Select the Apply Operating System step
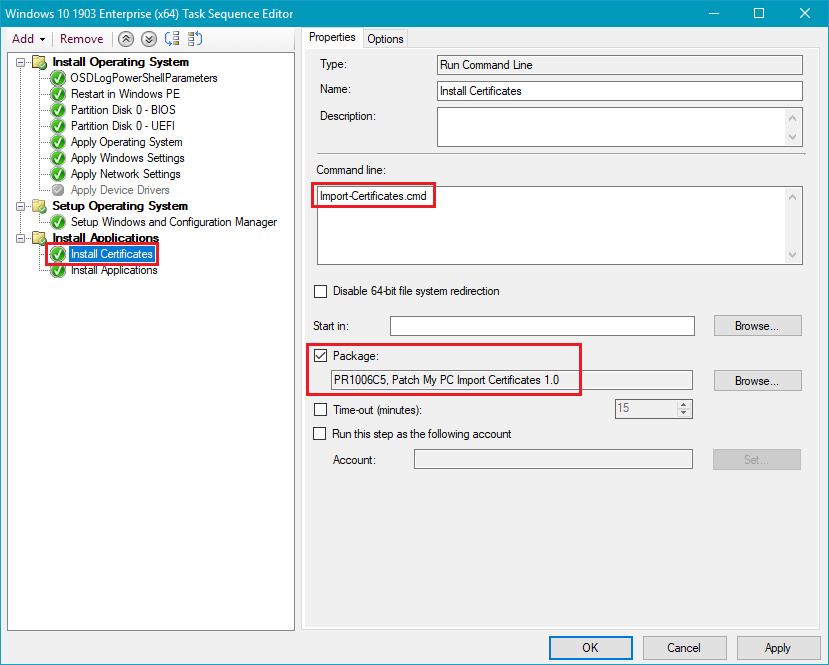829x665 pixels. (x=126, y=142)
